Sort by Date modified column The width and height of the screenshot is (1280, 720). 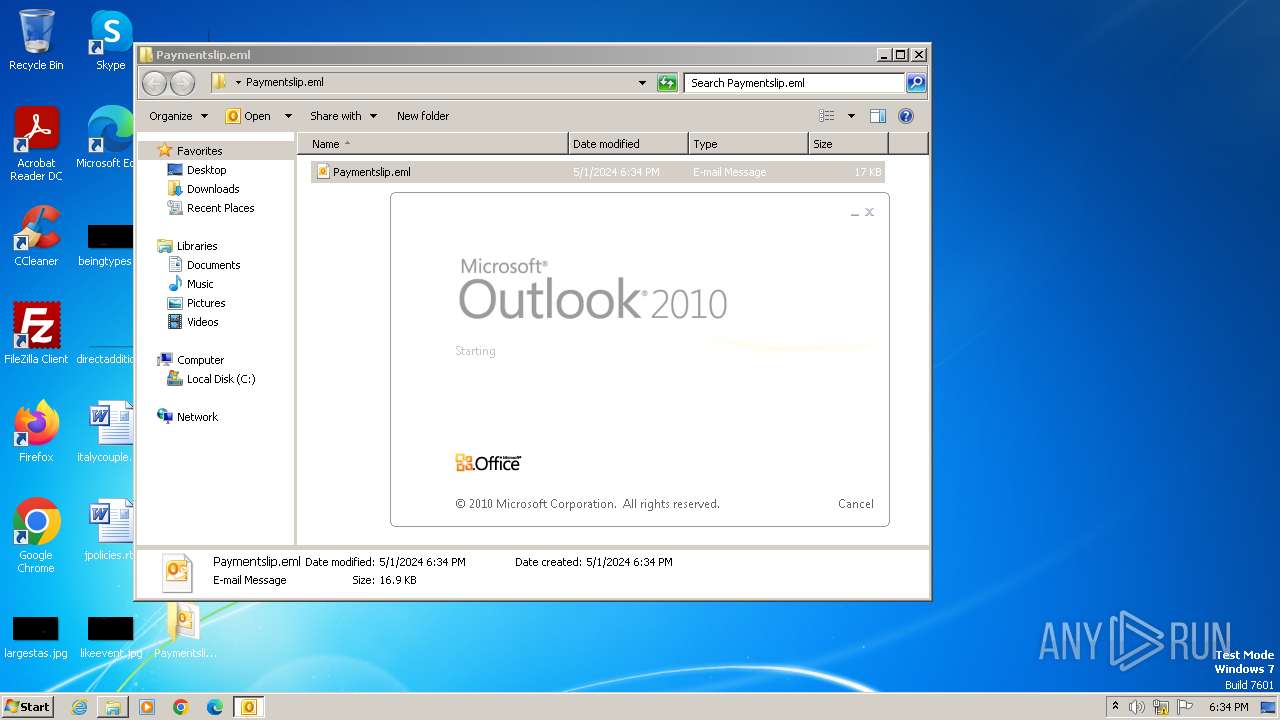click(628, 144)
